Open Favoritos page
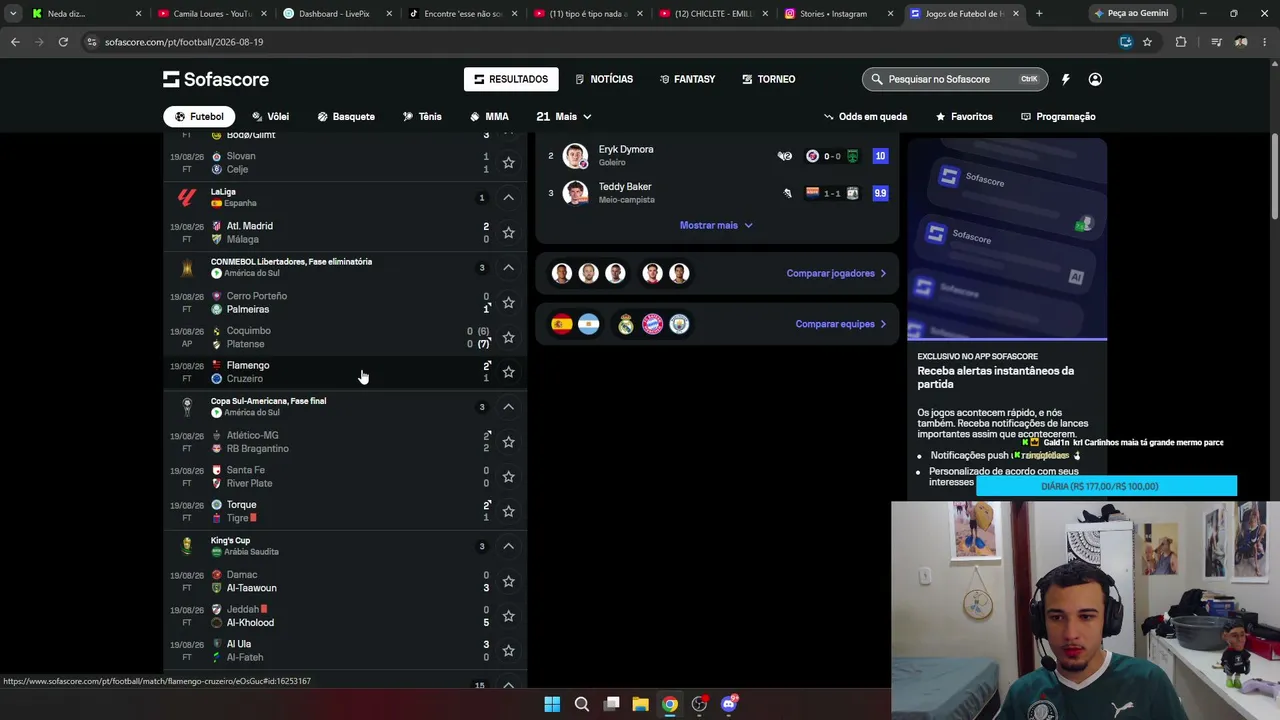 964,117
